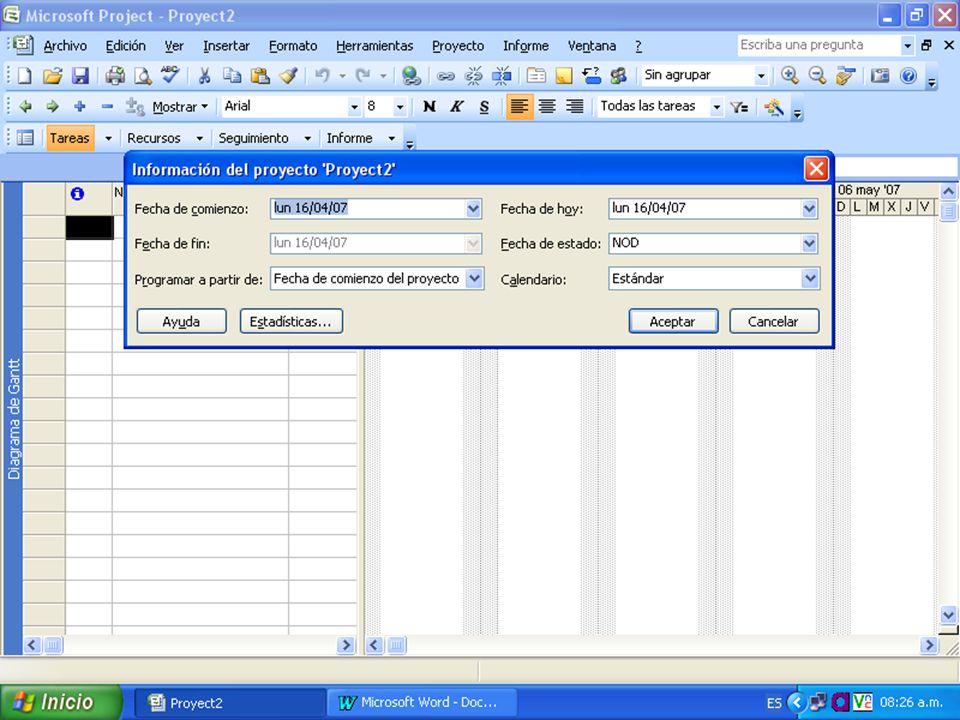Click the Tareas guide button

(70, 138)
